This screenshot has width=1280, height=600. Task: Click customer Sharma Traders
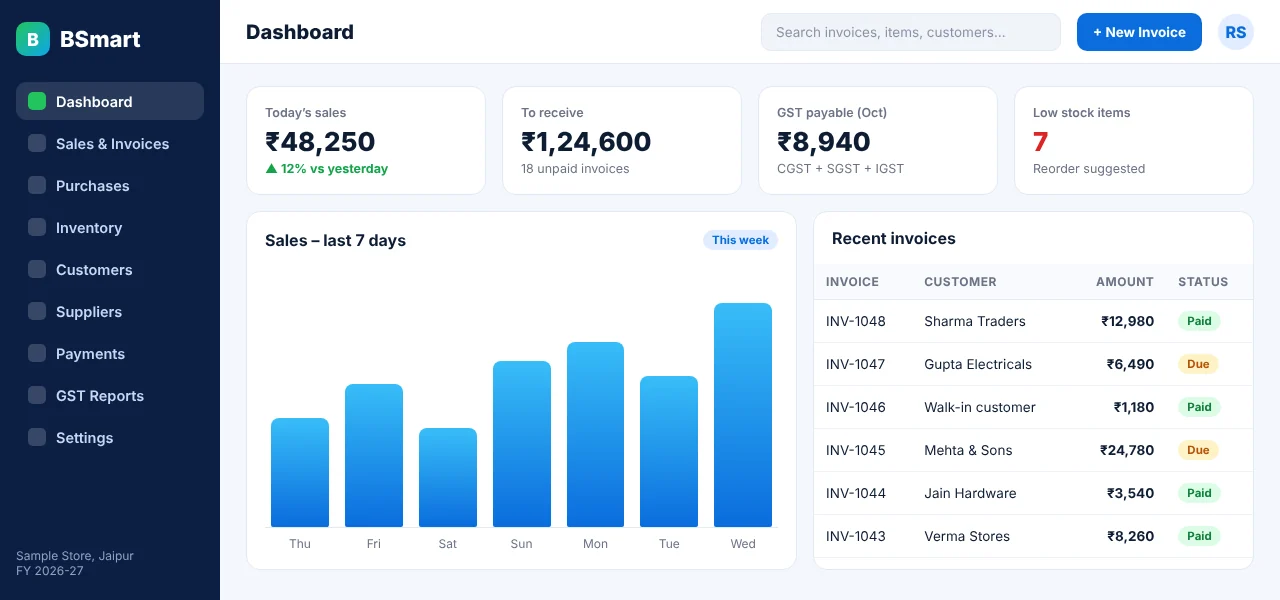975,321
